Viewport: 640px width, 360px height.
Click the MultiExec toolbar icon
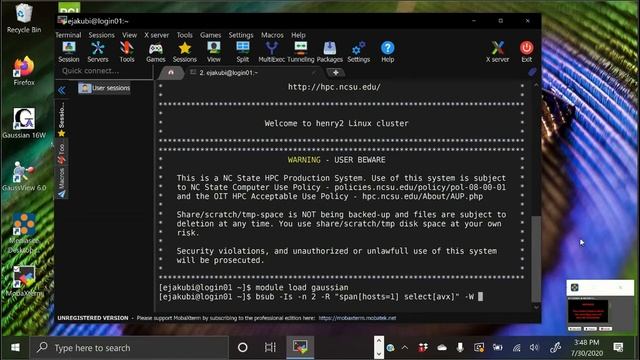pos(271,52)
